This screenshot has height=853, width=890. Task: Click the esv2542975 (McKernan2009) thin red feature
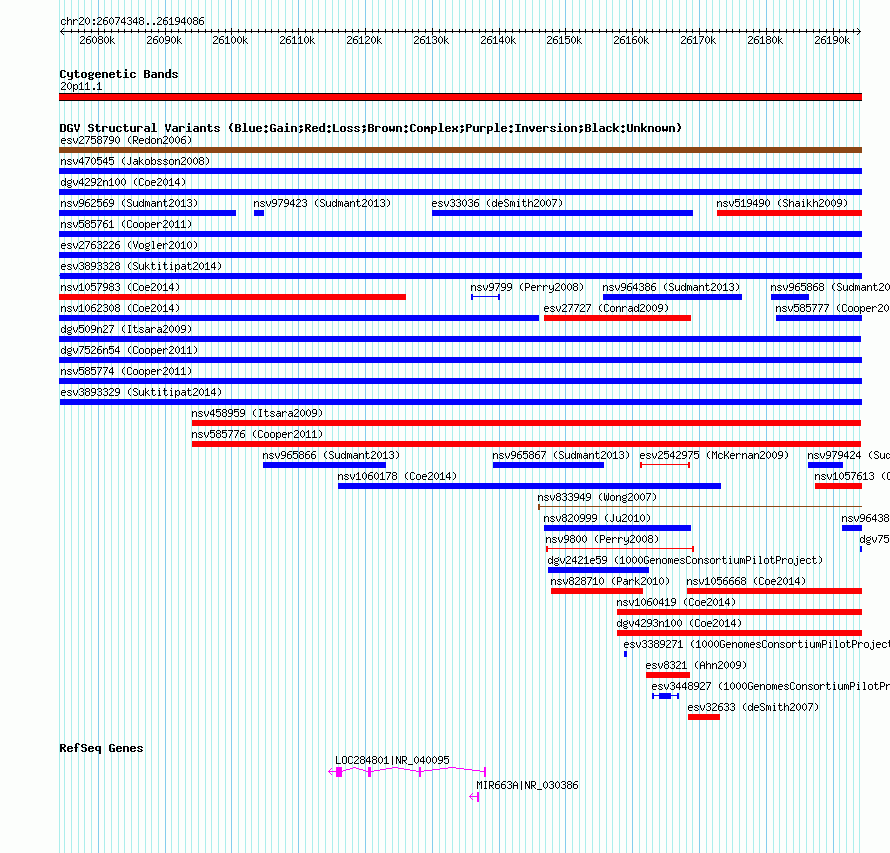665,465
